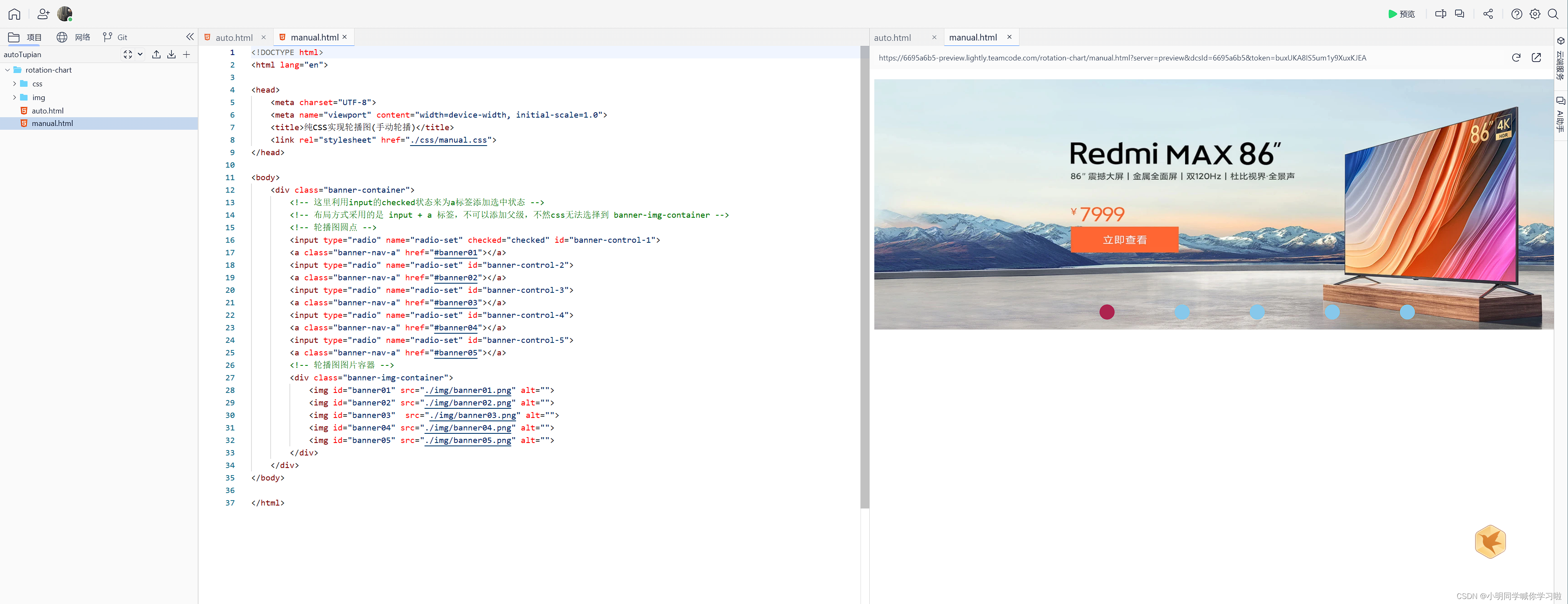Image resolution: width=1568 pixels, height=604 pixels.
Task: Open preview in external window icon
Action: pos(1536,58)
